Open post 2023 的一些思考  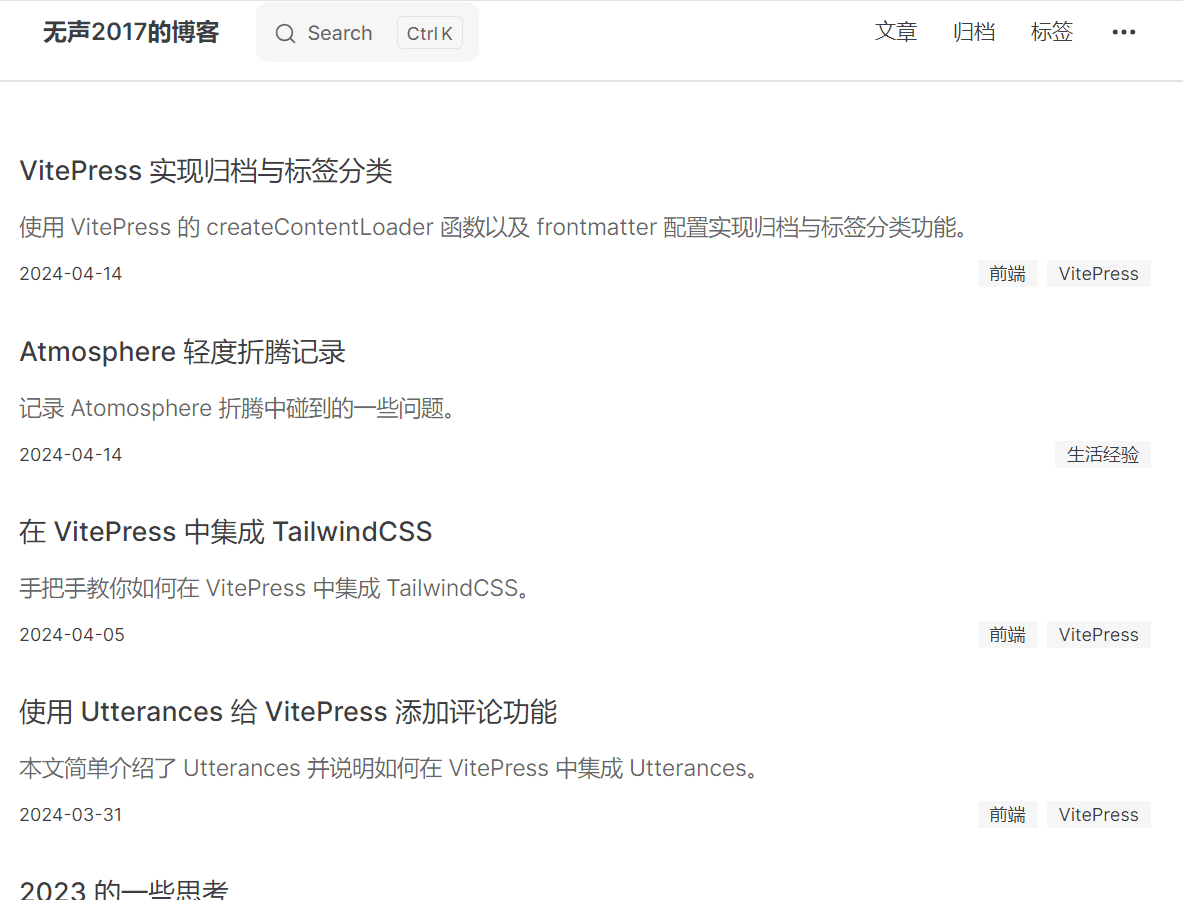pyautogui.click(x=124, y=889)
